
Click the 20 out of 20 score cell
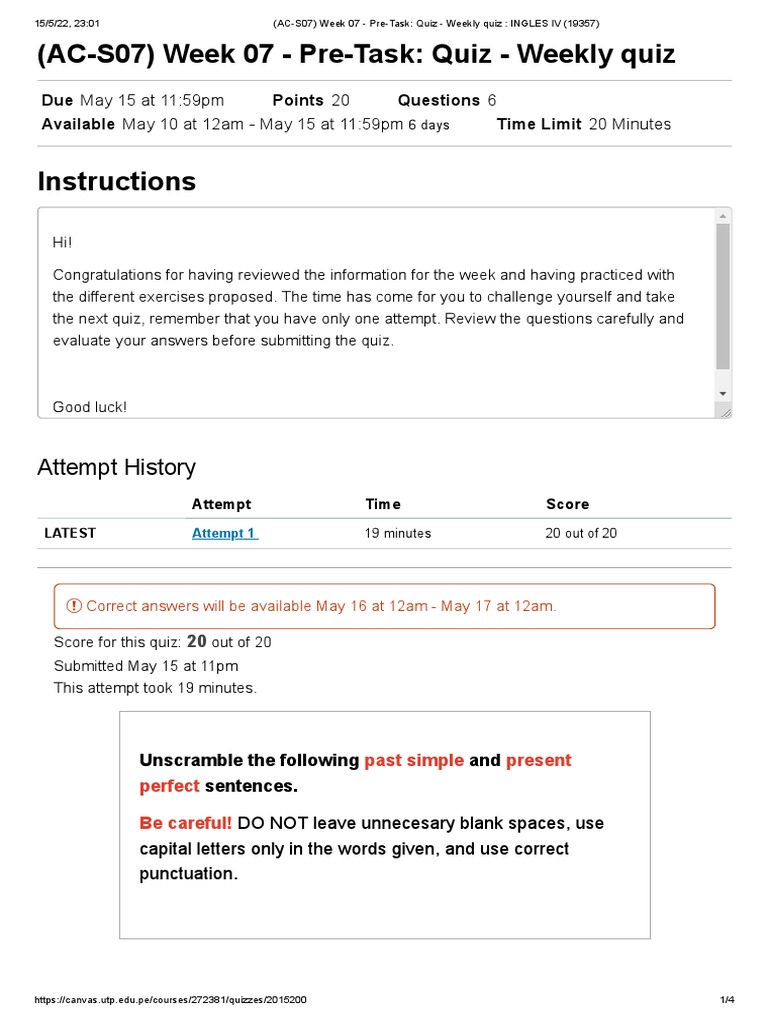click(581, 533)
